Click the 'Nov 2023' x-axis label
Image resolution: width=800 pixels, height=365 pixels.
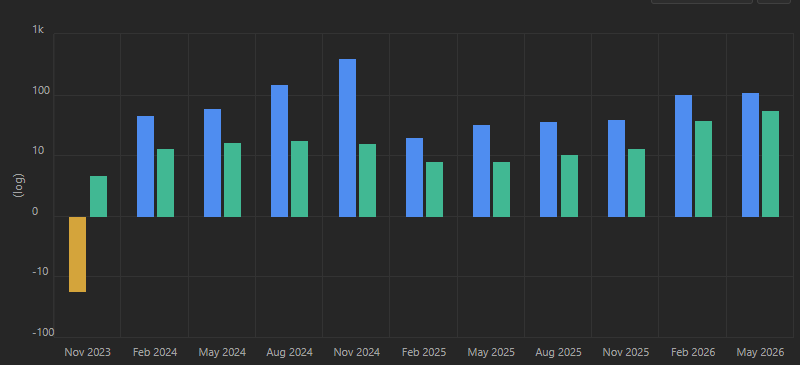tap(87, 352)
